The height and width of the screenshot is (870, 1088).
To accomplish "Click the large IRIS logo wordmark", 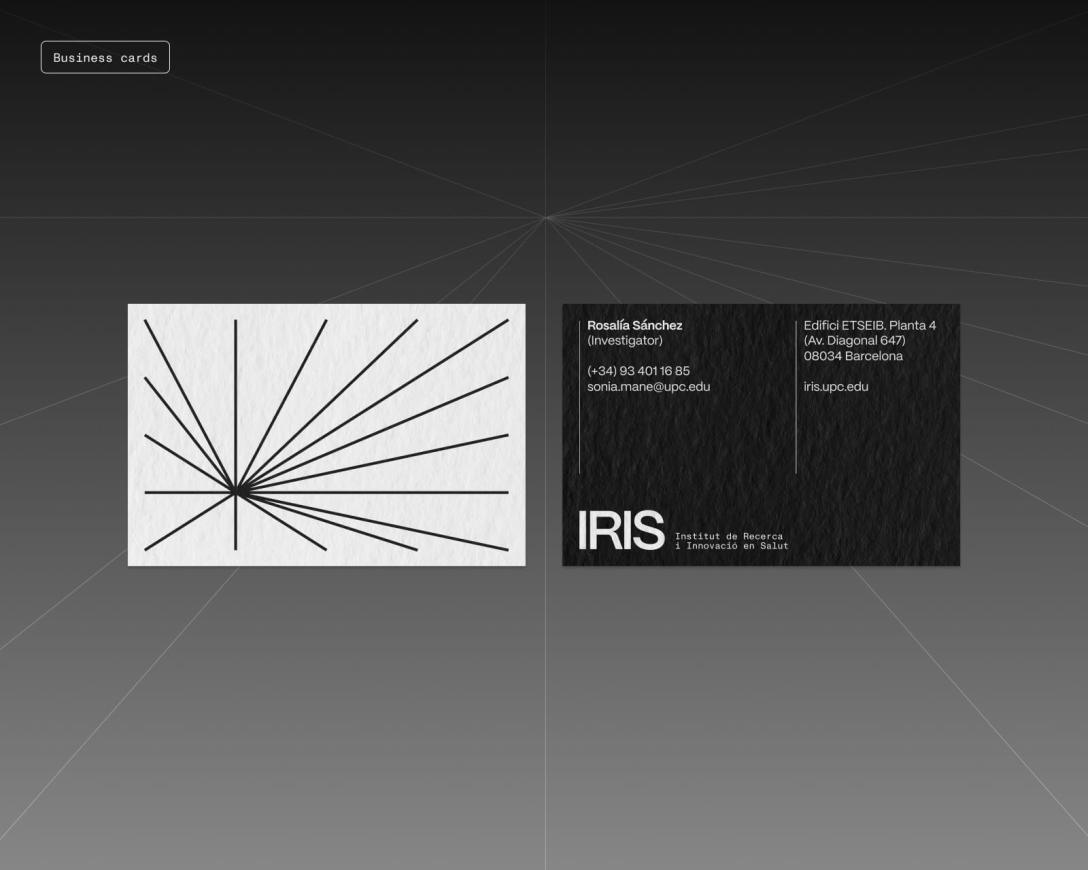I will click(x=620, y=531).
